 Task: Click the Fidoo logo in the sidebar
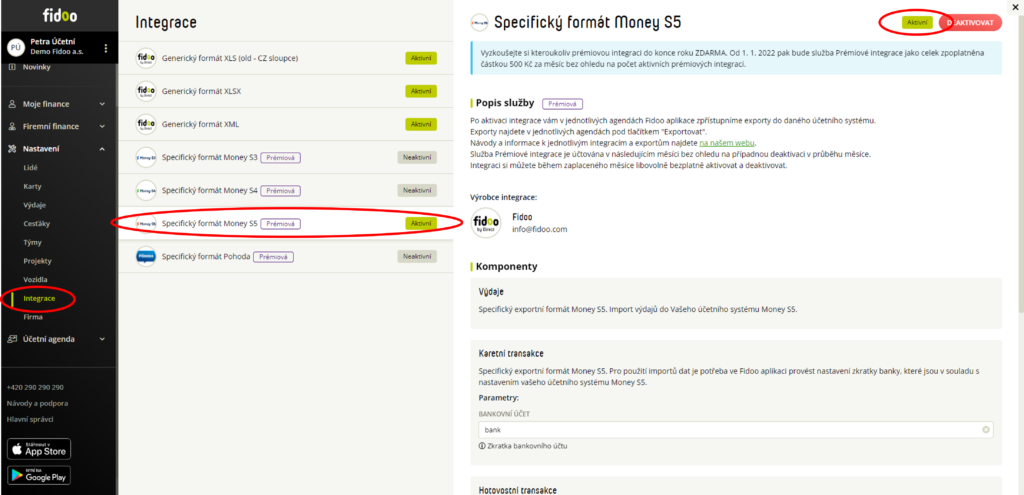pos(59,15)
